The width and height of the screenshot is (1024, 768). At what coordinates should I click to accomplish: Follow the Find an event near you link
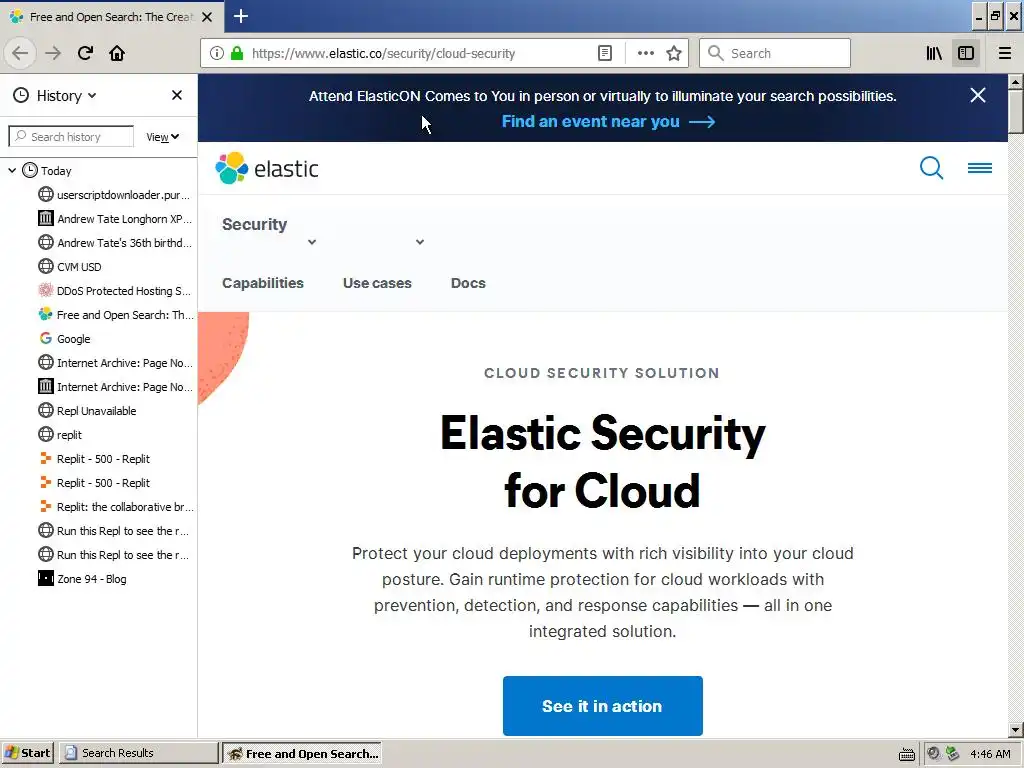click(608, 121)
